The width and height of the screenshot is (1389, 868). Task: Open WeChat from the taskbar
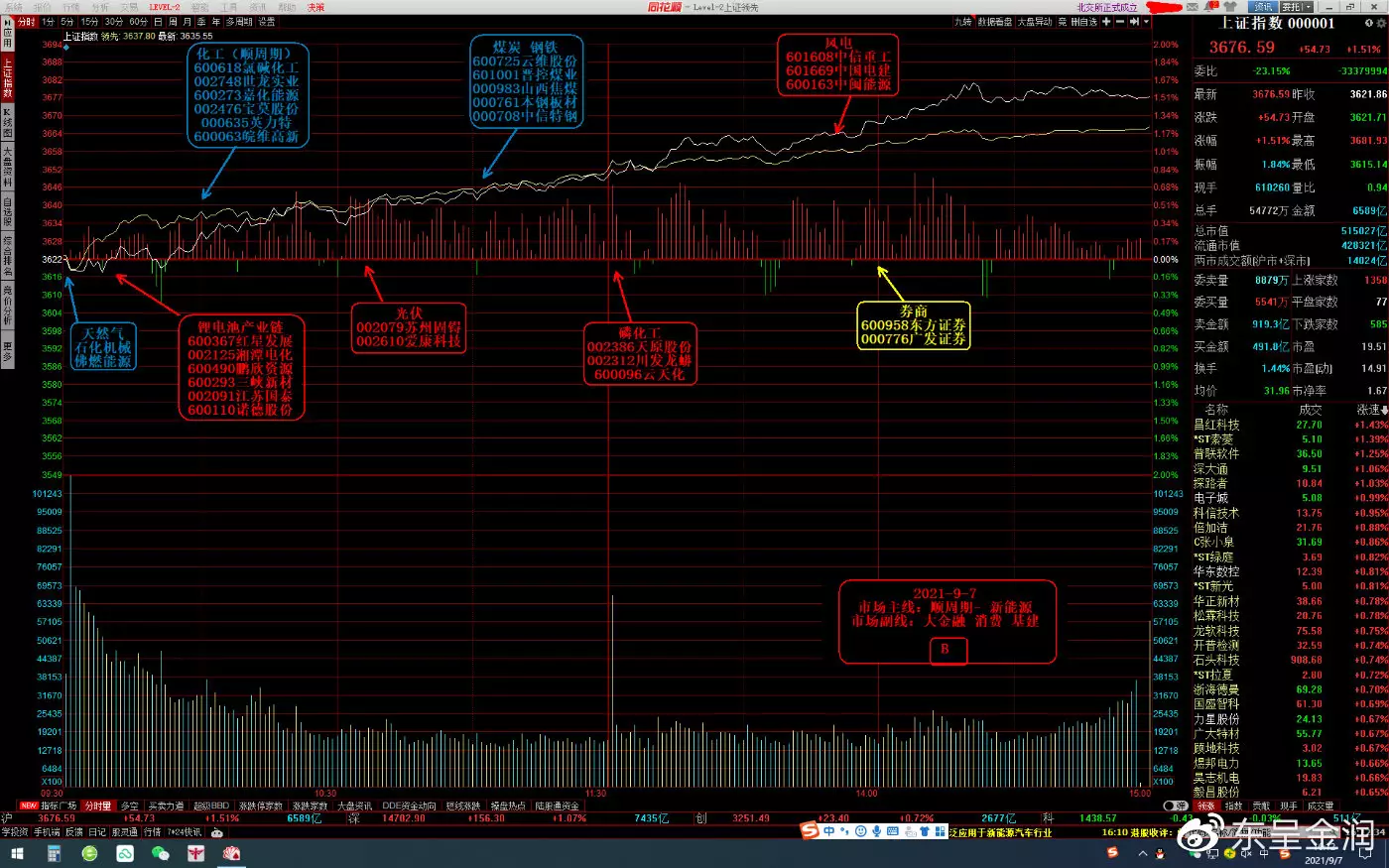tap(160, 853)
